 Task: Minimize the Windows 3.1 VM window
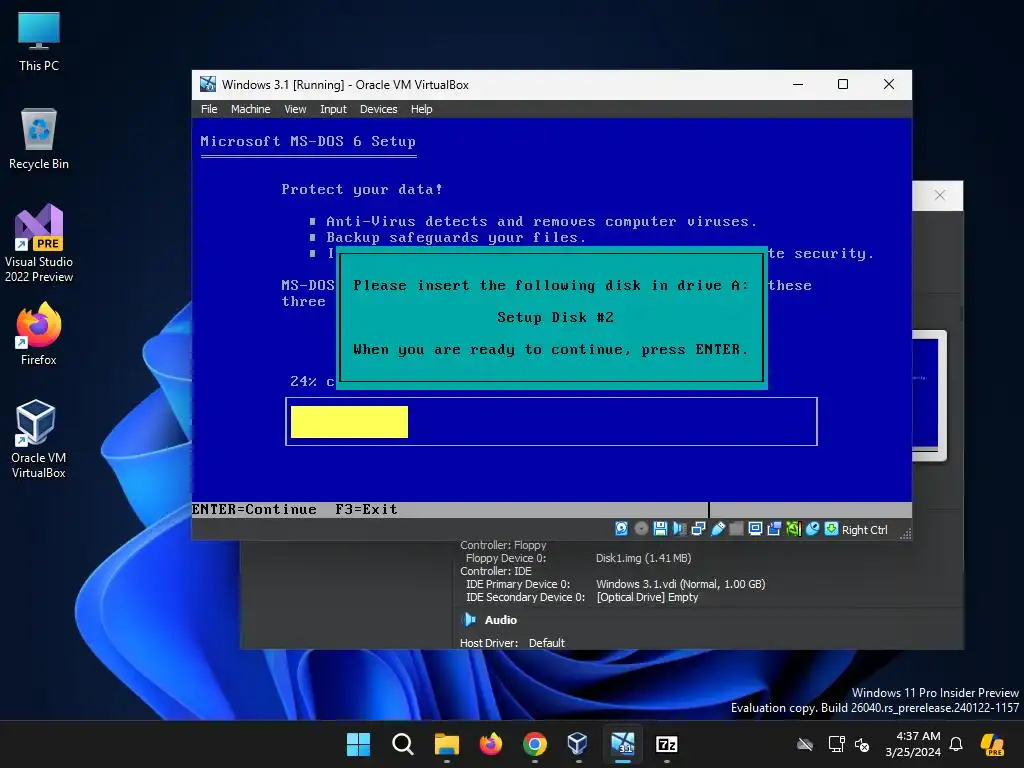798,84
